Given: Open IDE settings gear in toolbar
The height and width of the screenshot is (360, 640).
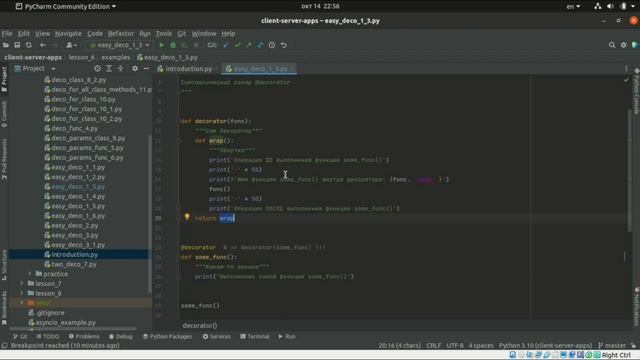Looking at the screenshot, I should click(x=624, y=45).
